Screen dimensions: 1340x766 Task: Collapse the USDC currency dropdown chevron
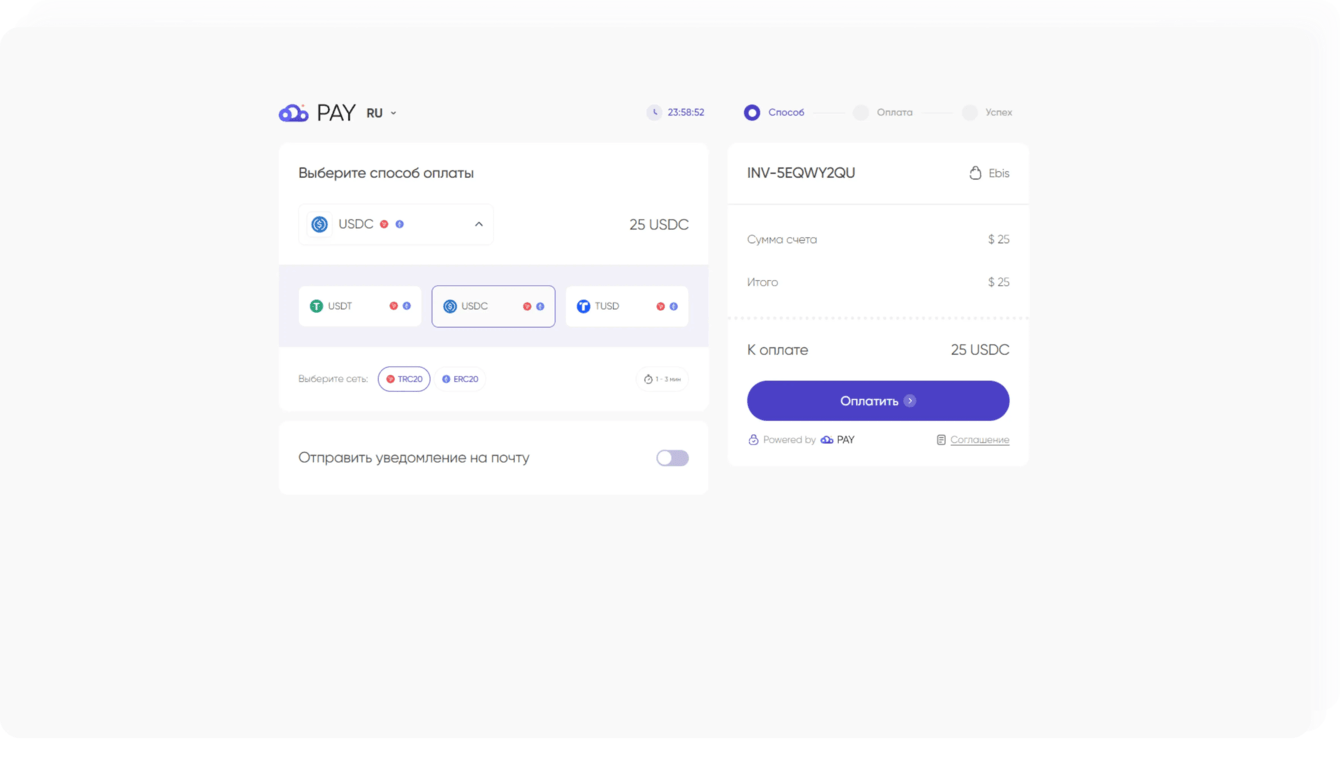click(x=479, y=224)
